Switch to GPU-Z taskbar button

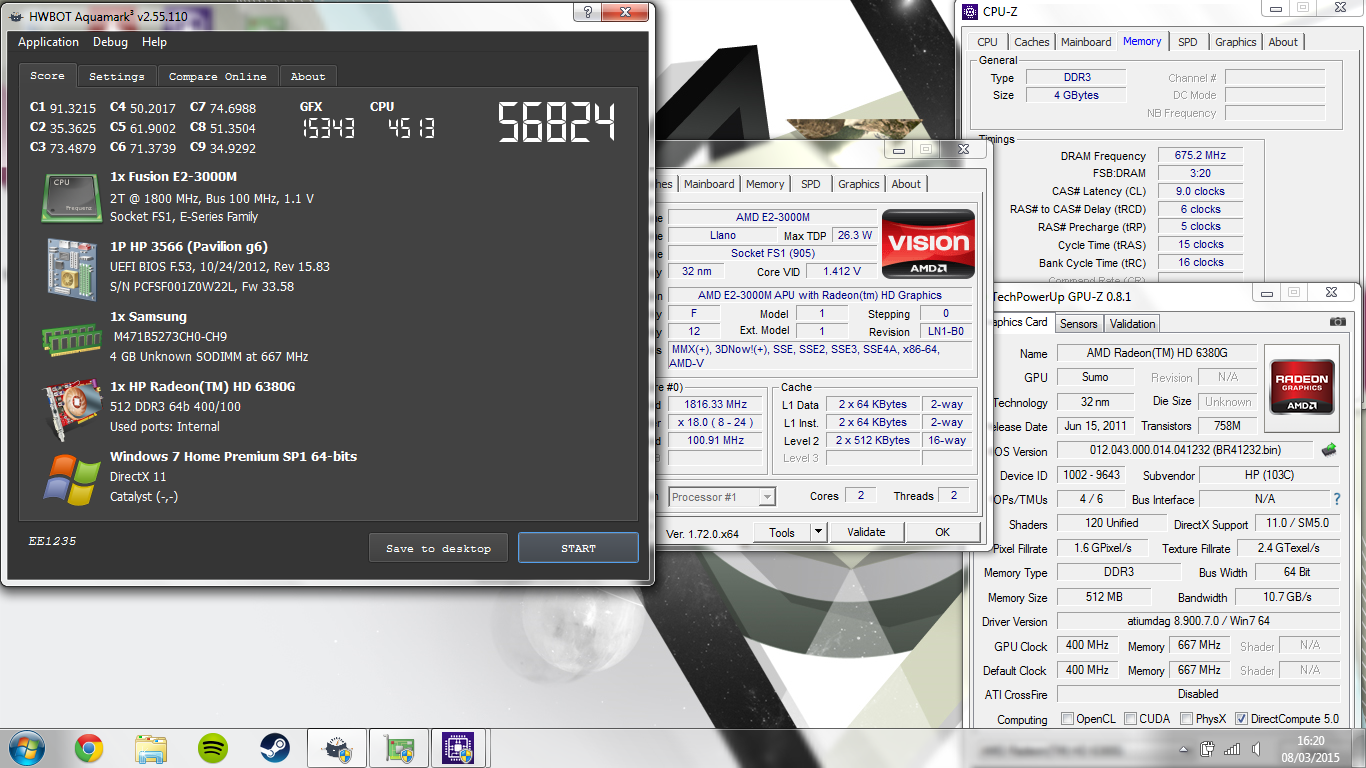[398, 748]
